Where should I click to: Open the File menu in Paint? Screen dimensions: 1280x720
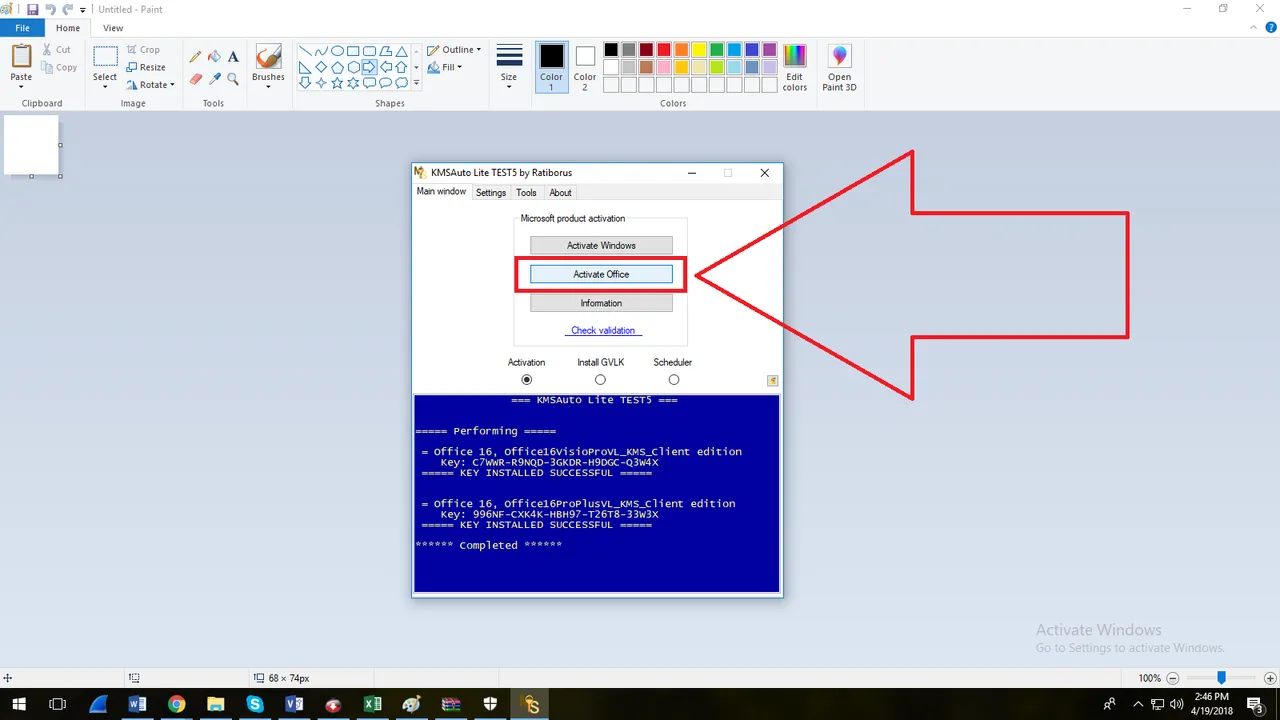22,28
